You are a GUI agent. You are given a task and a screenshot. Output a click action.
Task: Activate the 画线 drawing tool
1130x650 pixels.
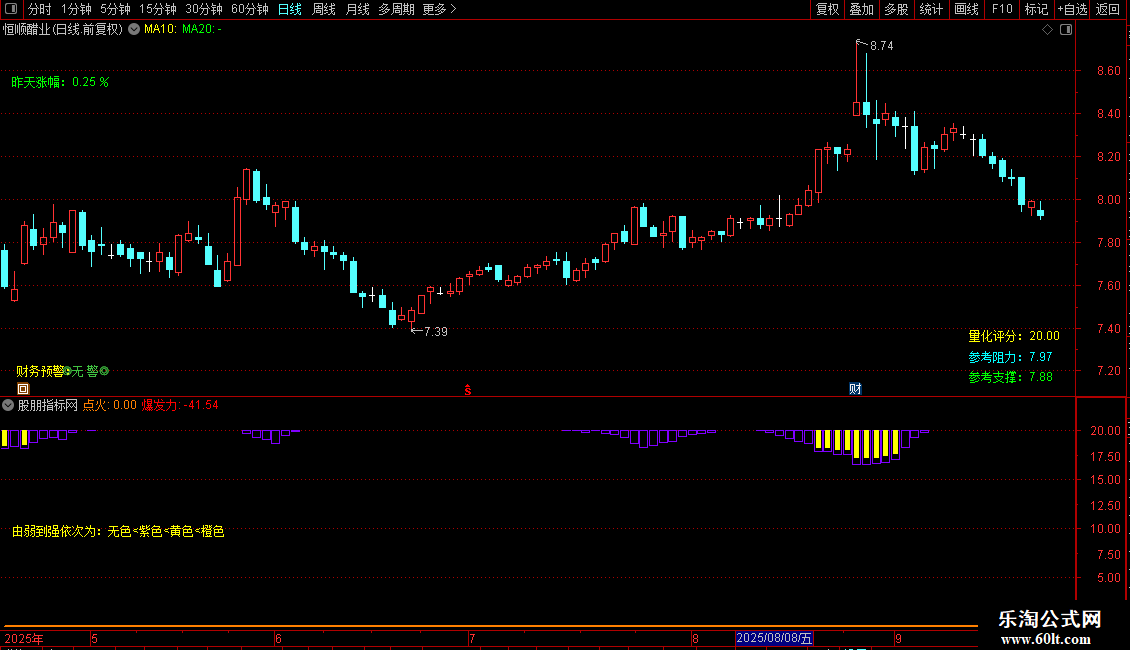pos(966,9)
